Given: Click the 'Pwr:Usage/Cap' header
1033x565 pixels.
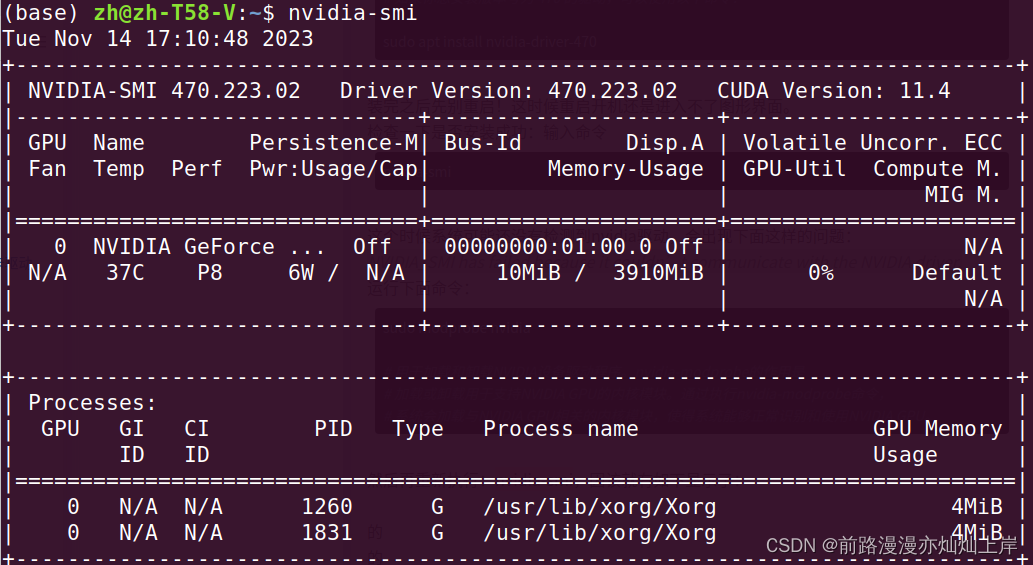Looking at the screenshot, I should [x=333, y=169].
